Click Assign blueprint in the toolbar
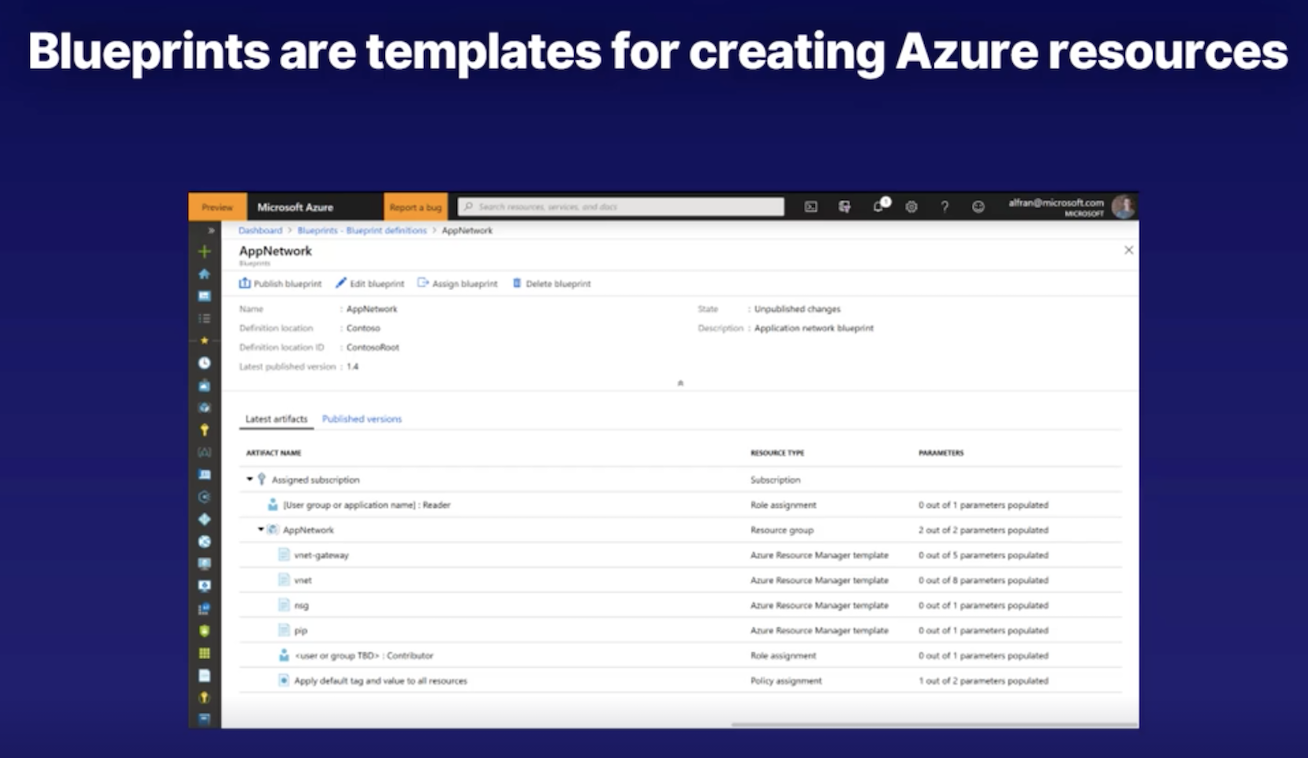 [x=457, y=284]
